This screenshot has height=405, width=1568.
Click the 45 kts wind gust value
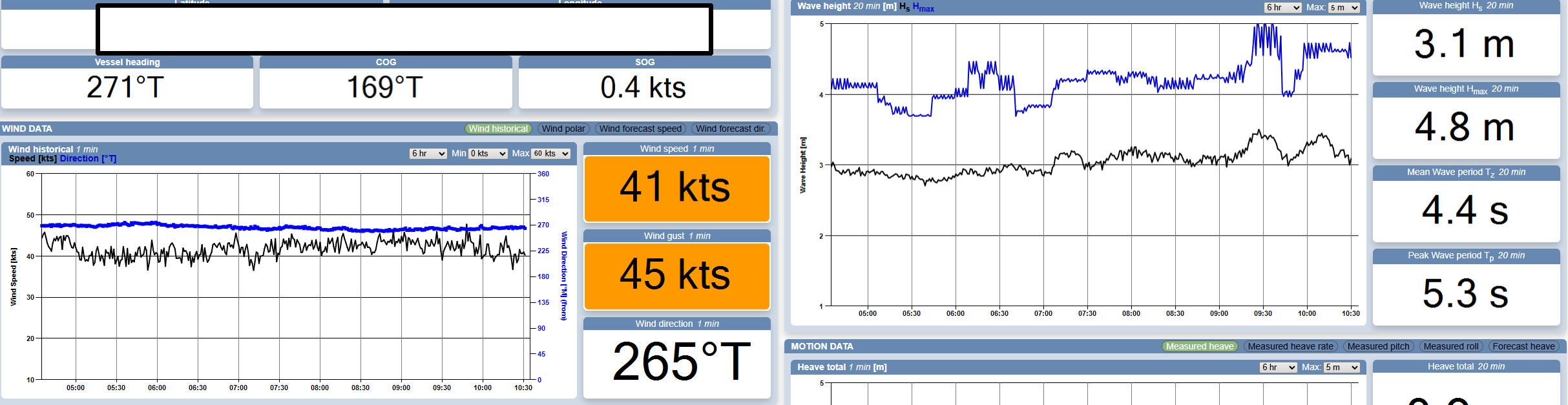coord(676,275)
